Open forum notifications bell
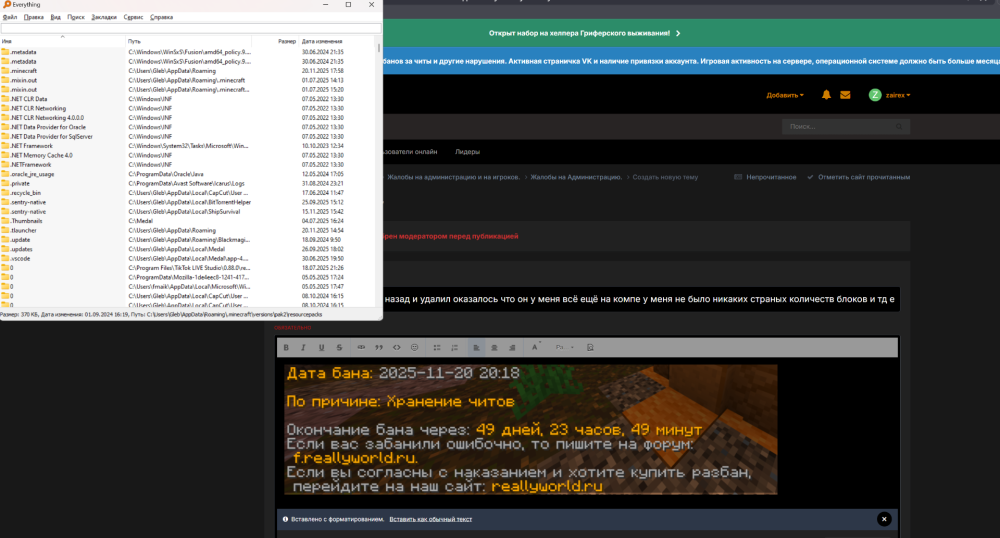This screenshot has width=1000, height=538. pos(826,95)
